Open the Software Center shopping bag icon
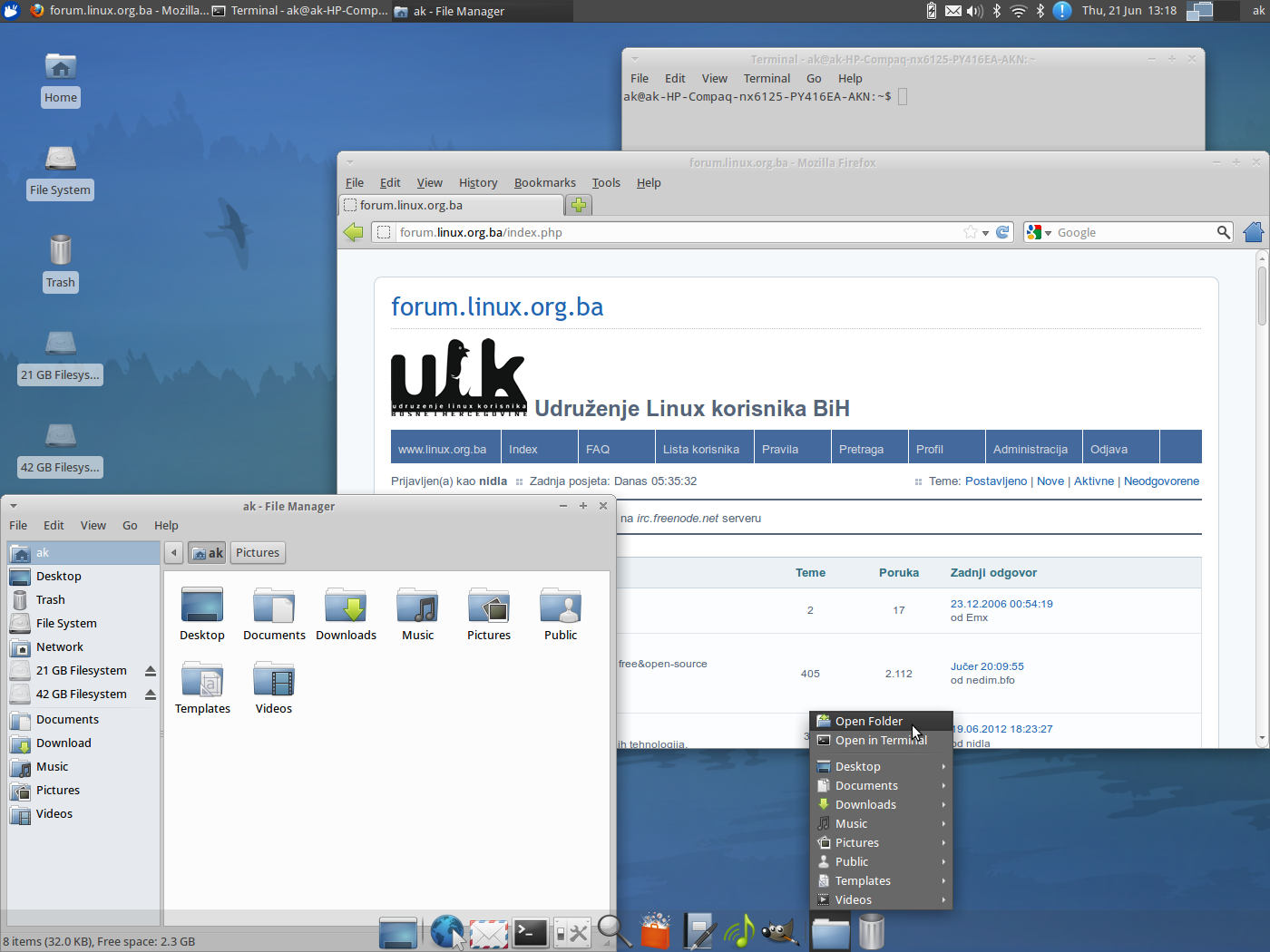 tap(656, 930)
